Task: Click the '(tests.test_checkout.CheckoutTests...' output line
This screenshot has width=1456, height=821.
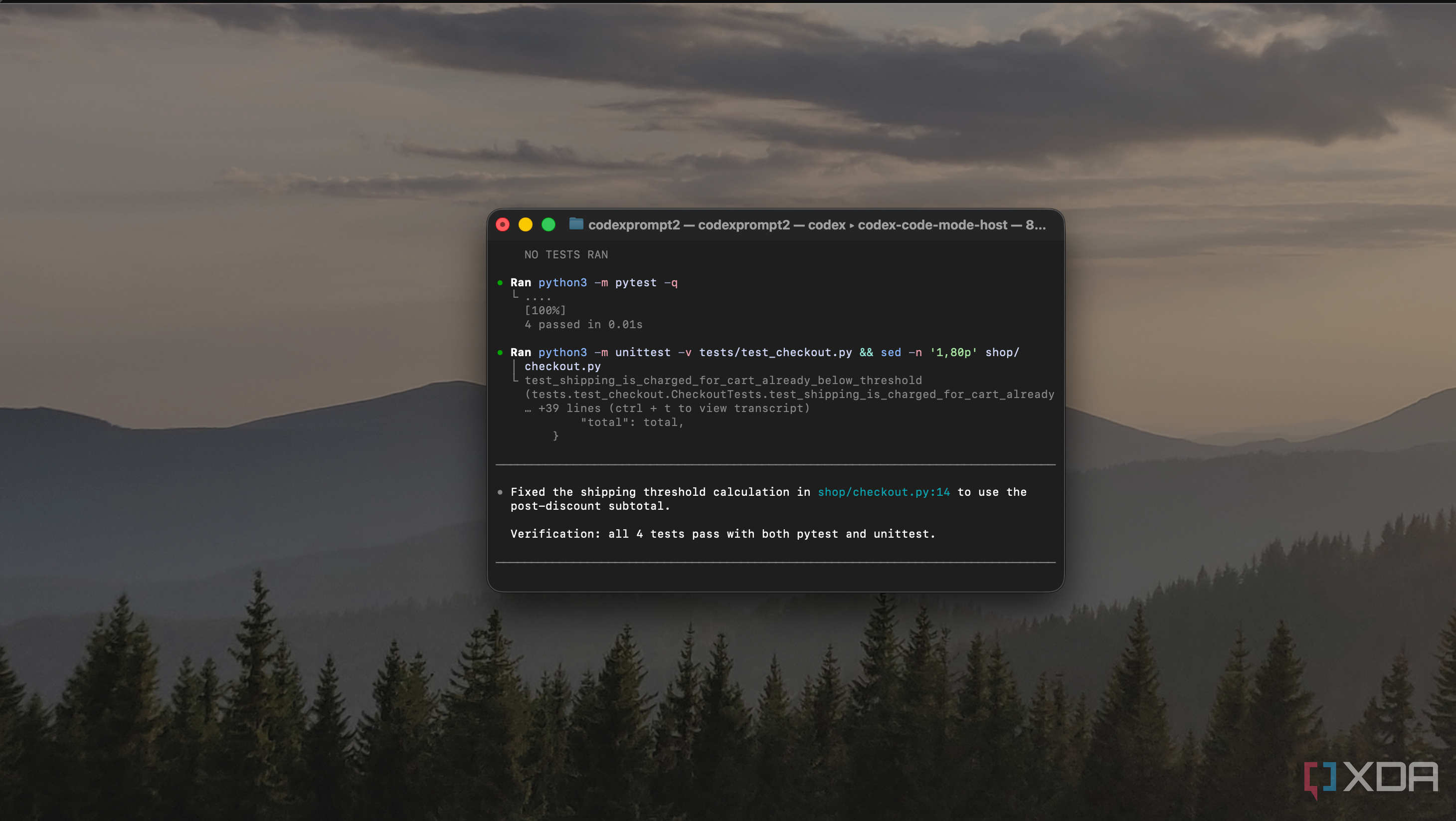Action: (789, 394)
